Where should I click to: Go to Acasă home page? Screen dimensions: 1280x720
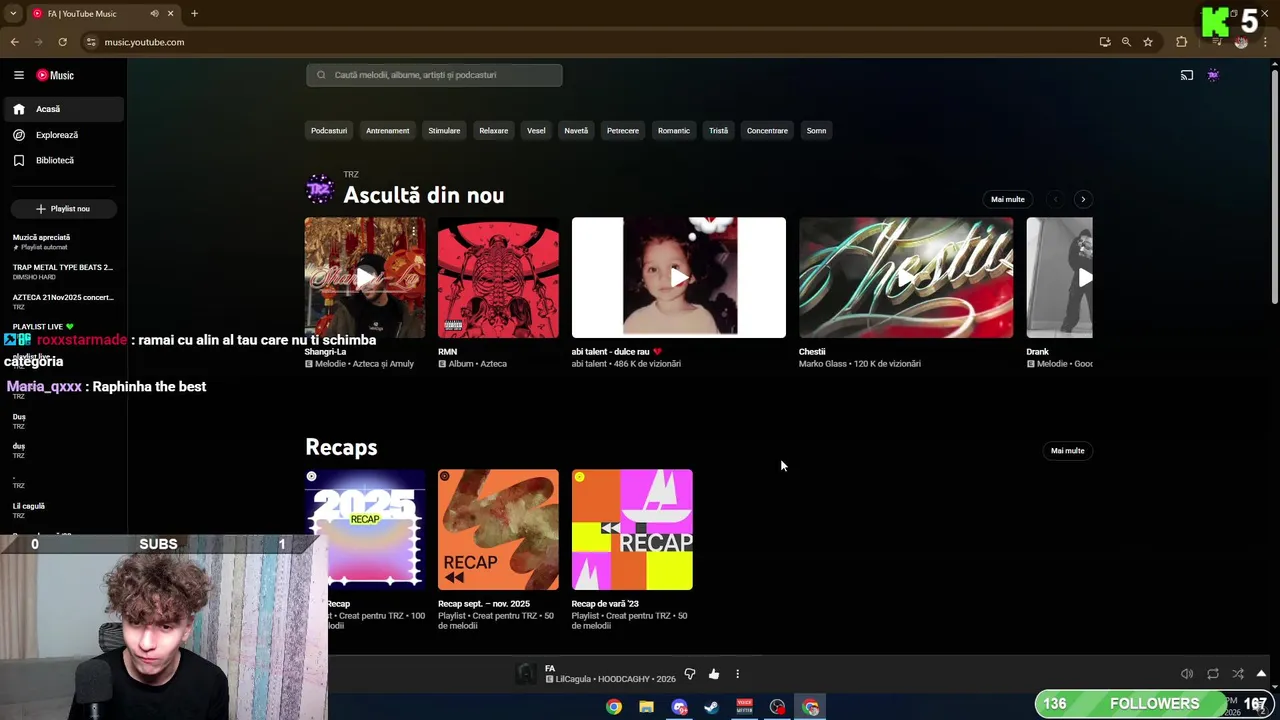(x=62, y=109)
